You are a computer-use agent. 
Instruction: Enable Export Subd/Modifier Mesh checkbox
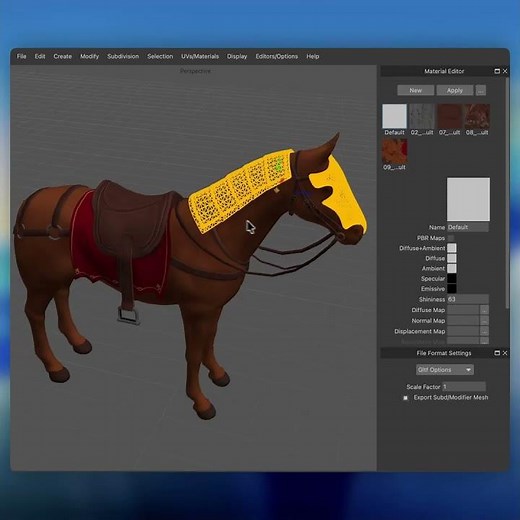coord(405,398)
